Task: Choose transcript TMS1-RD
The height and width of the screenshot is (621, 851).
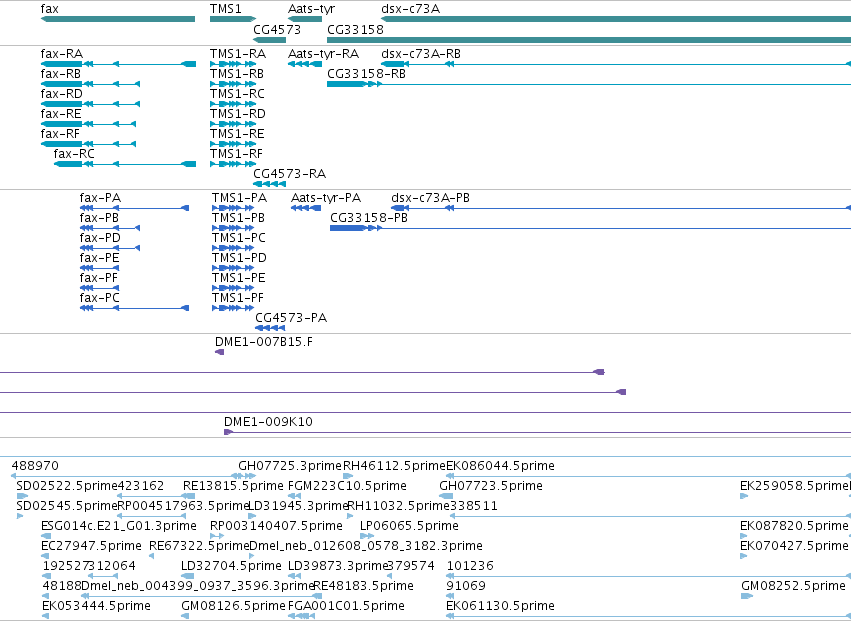Action: coord(238,114)
